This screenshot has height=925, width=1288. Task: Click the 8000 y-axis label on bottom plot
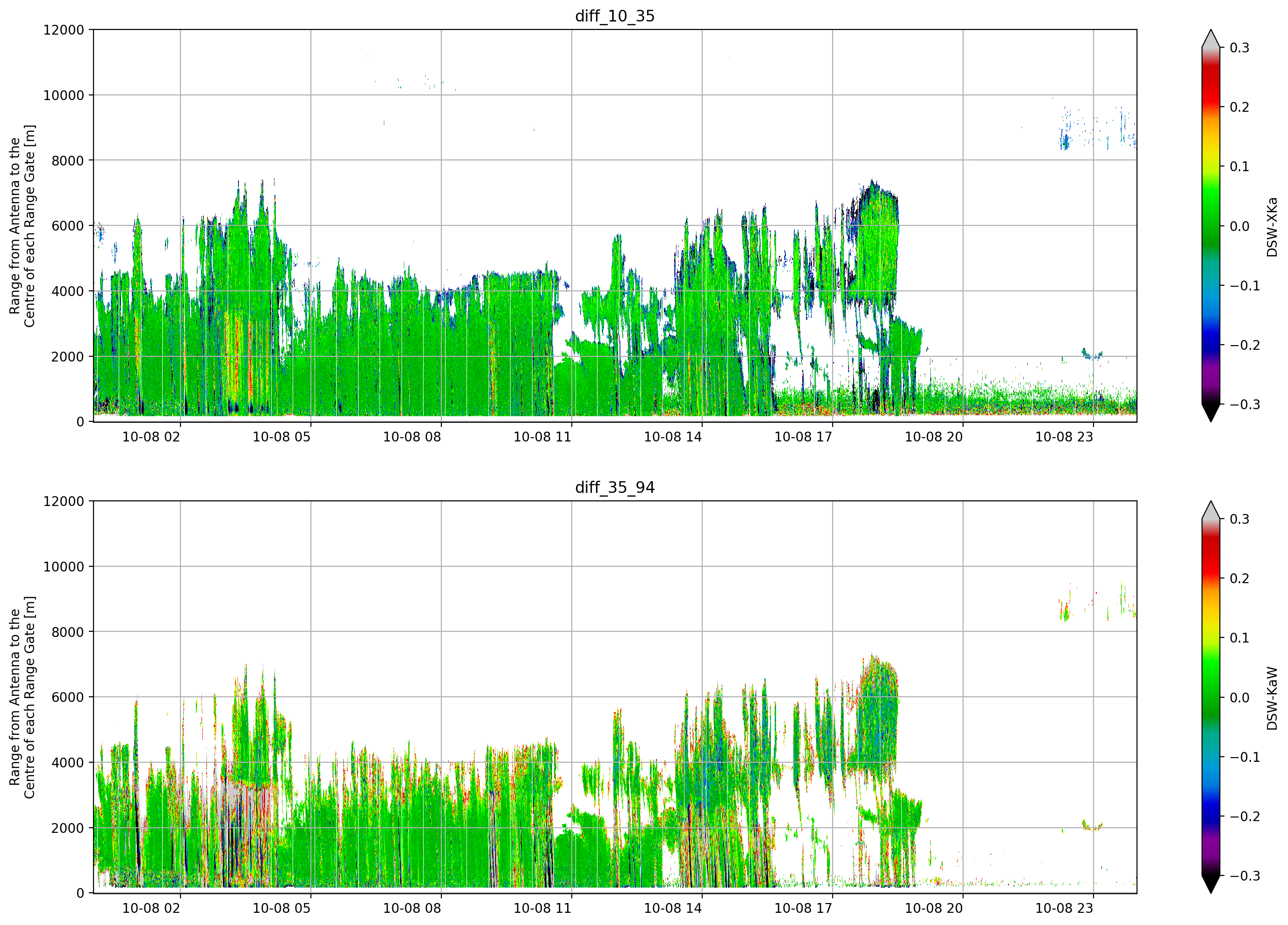68,632
